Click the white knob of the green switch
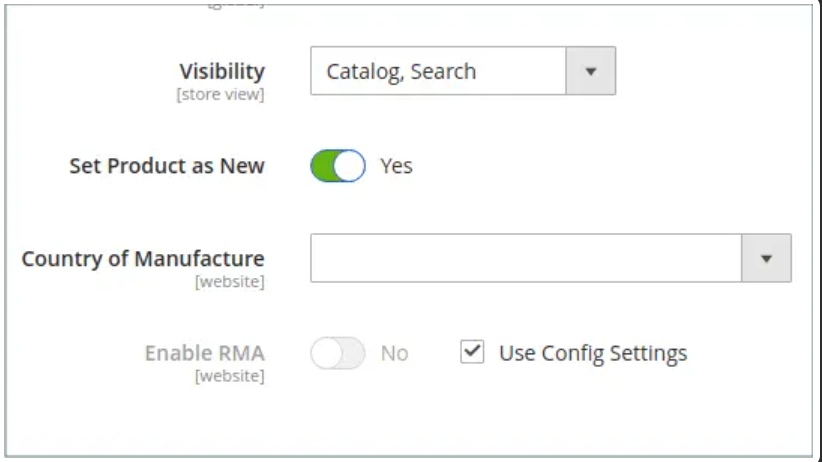822x462 pixels. coord(349,166)
